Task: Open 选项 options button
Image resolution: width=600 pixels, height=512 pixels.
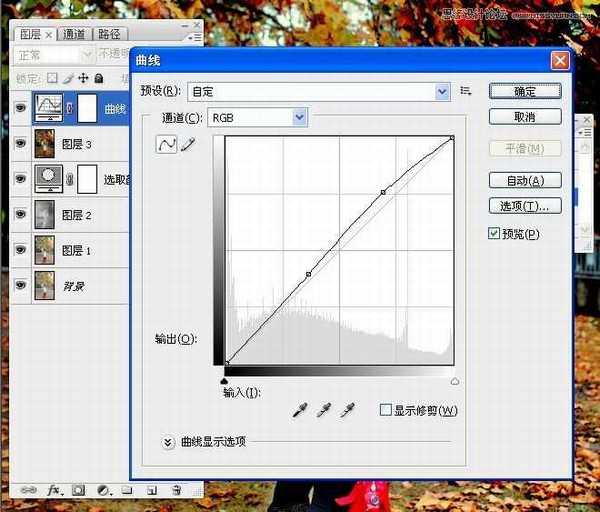Action: coord(525,206)
